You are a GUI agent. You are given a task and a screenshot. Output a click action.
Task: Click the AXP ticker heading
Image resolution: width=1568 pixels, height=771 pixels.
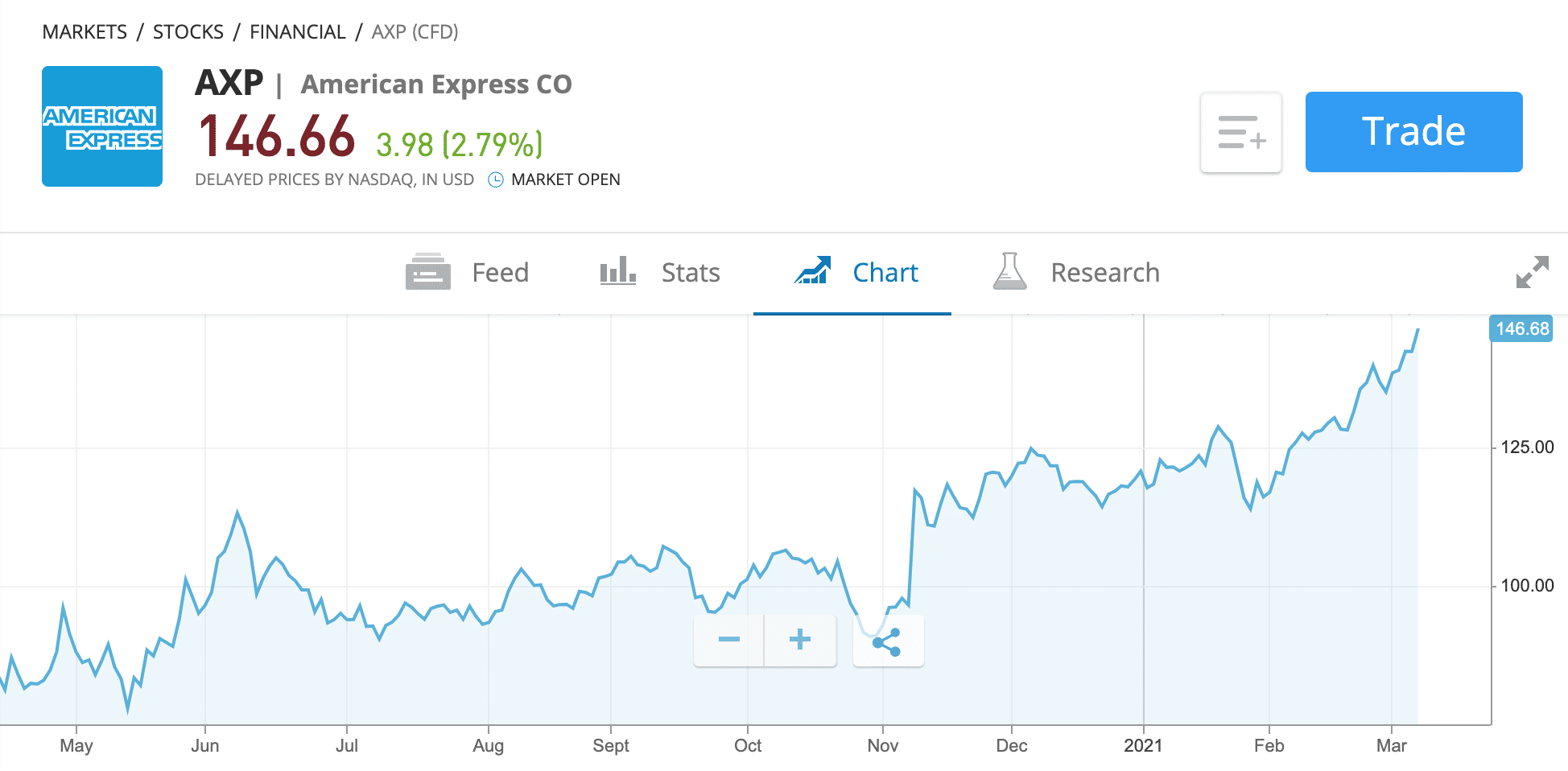coord(229,83)
